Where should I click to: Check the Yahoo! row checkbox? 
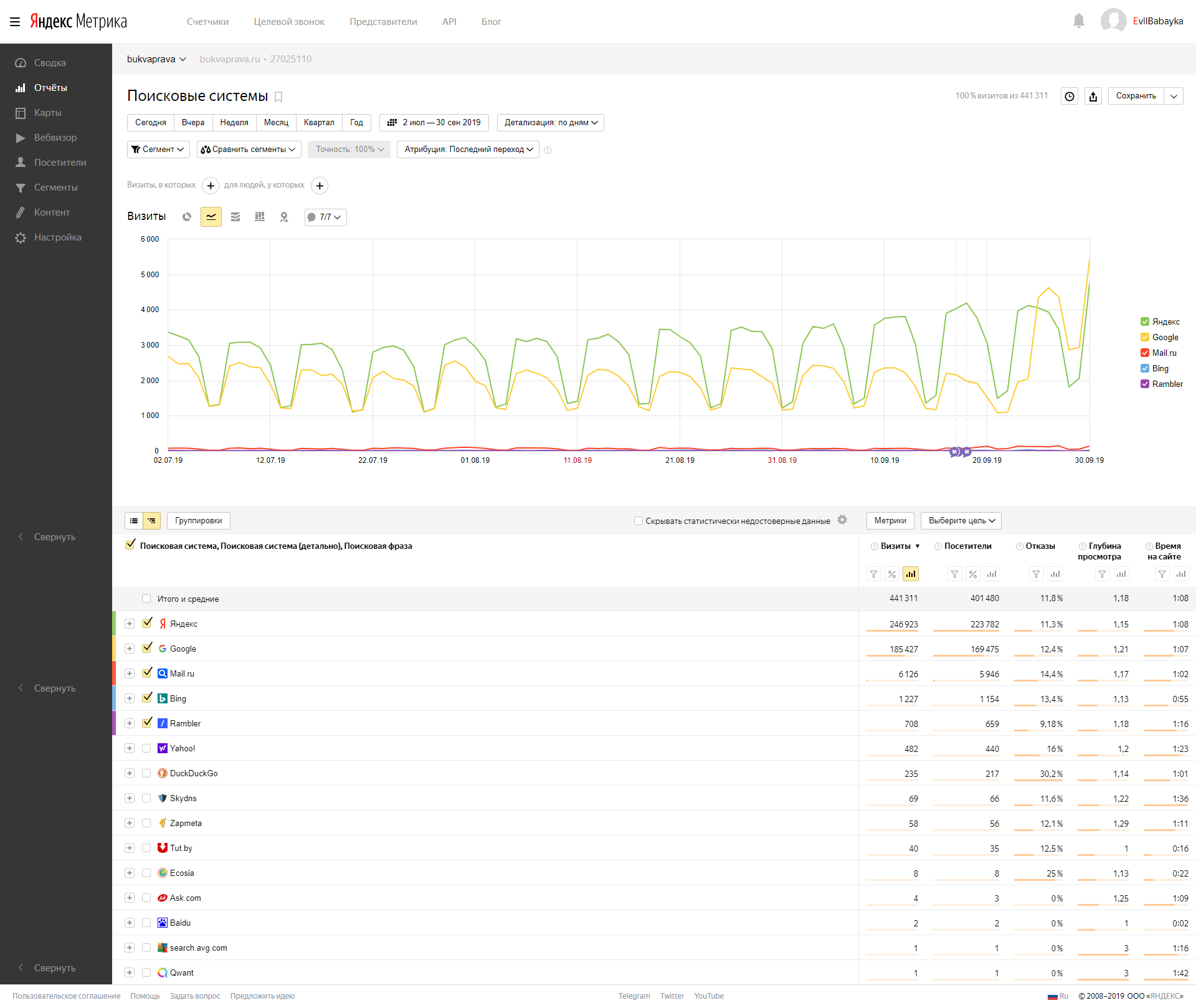point(146,748)
